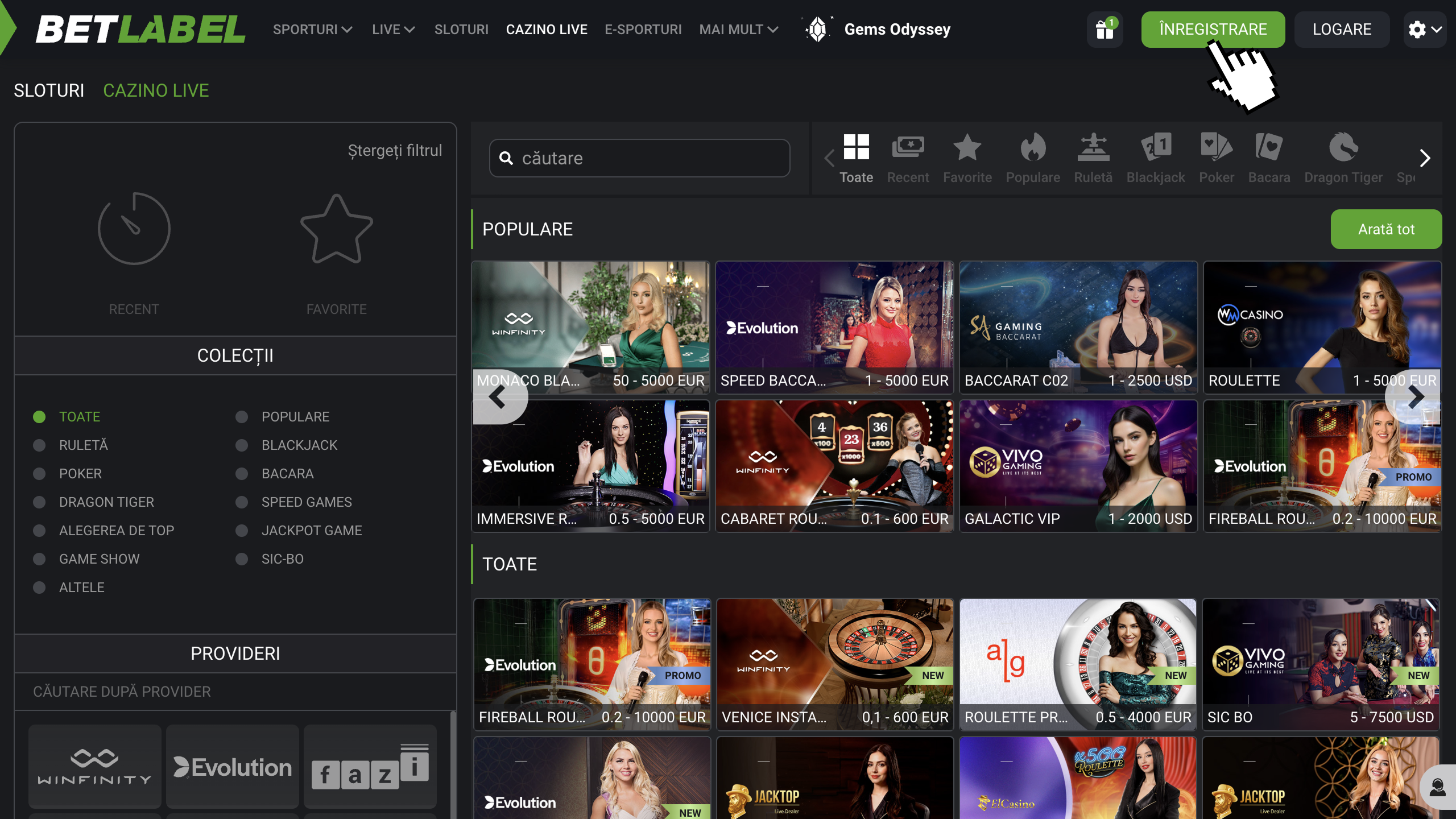This screenshot has height=819, width=1456.
Task: Open E-Sporturi from the top menu
Action: click(643, 30)
